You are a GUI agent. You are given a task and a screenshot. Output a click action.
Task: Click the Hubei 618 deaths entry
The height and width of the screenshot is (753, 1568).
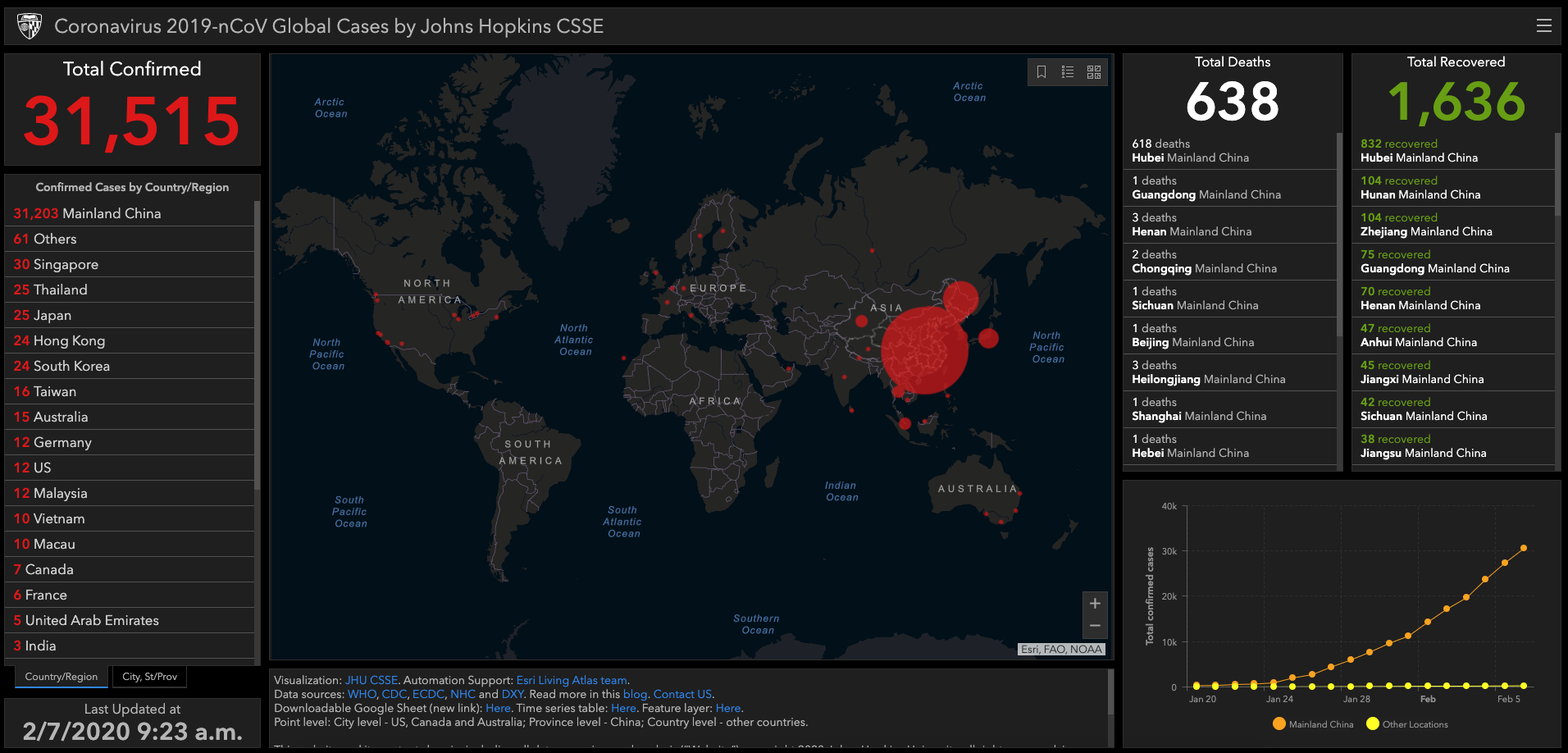tap(1190, 151)
